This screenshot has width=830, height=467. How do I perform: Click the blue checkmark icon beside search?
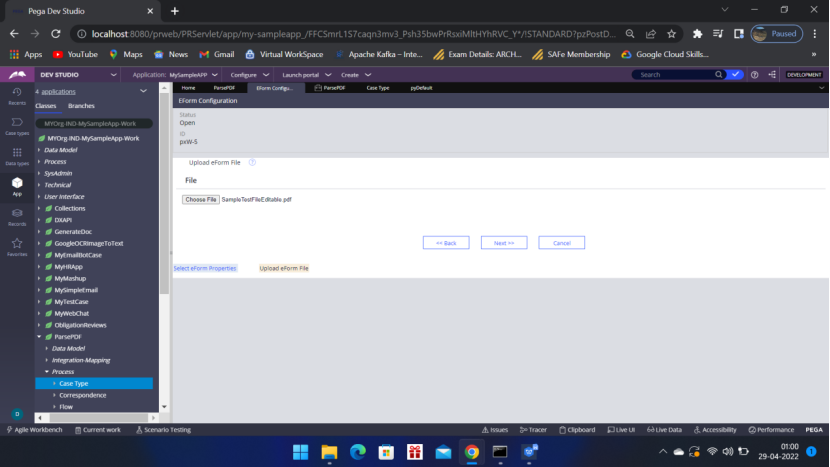(735, 75)
